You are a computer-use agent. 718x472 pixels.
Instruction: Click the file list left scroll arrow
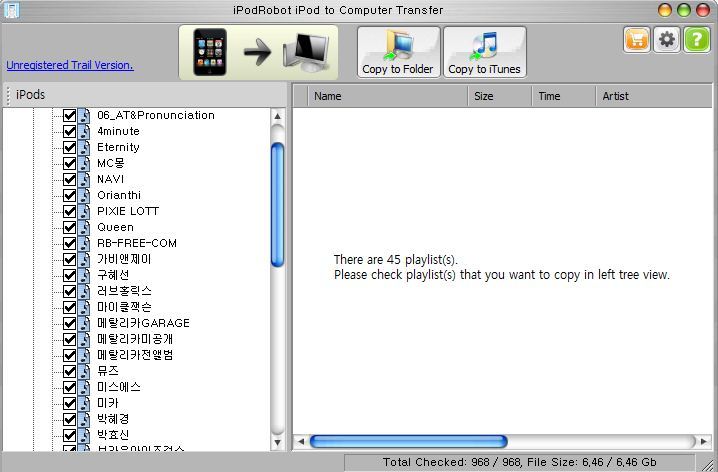pos(301,442)
